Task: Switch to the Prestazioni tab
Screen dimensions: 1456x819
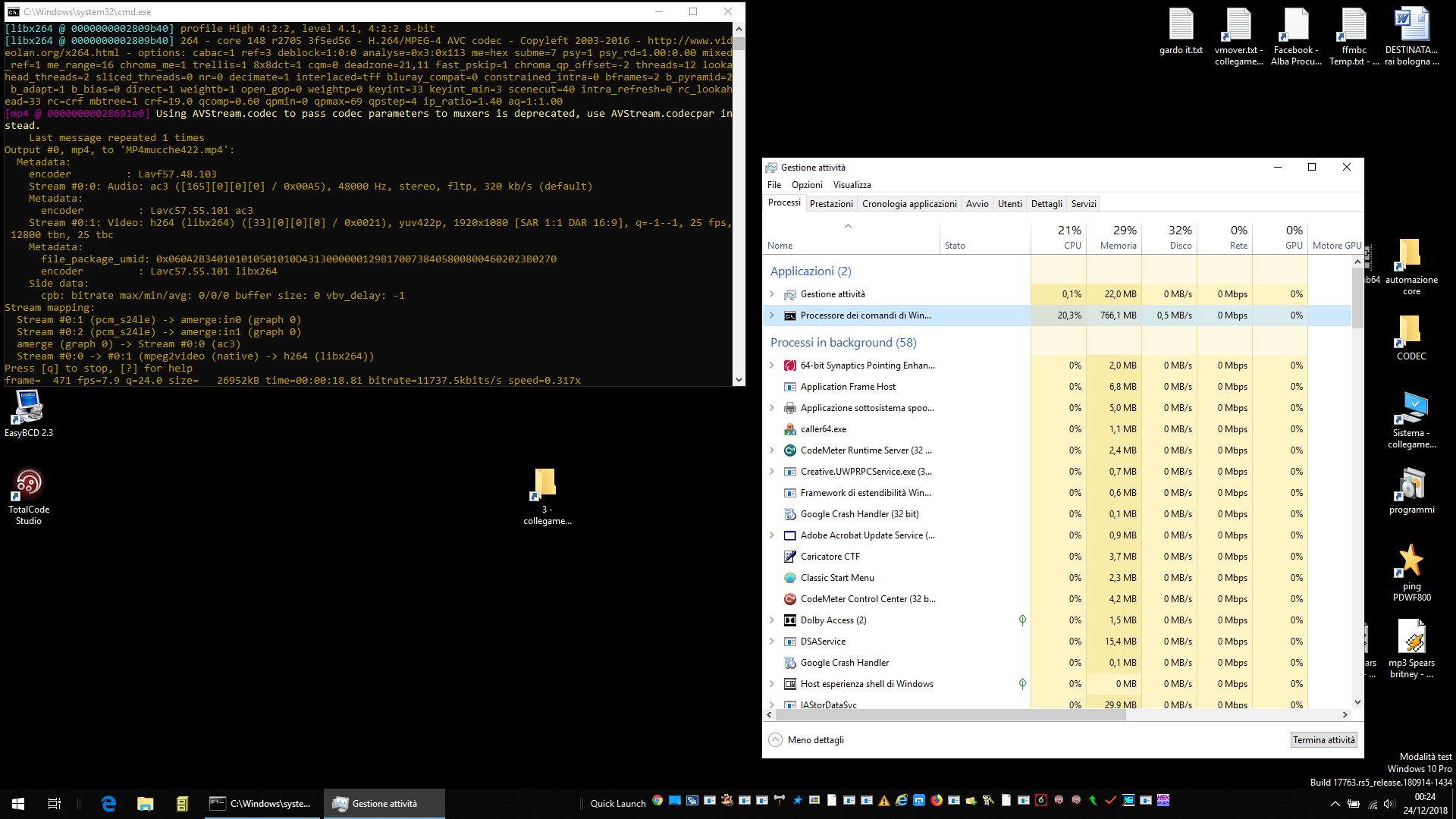Action: 830,204
